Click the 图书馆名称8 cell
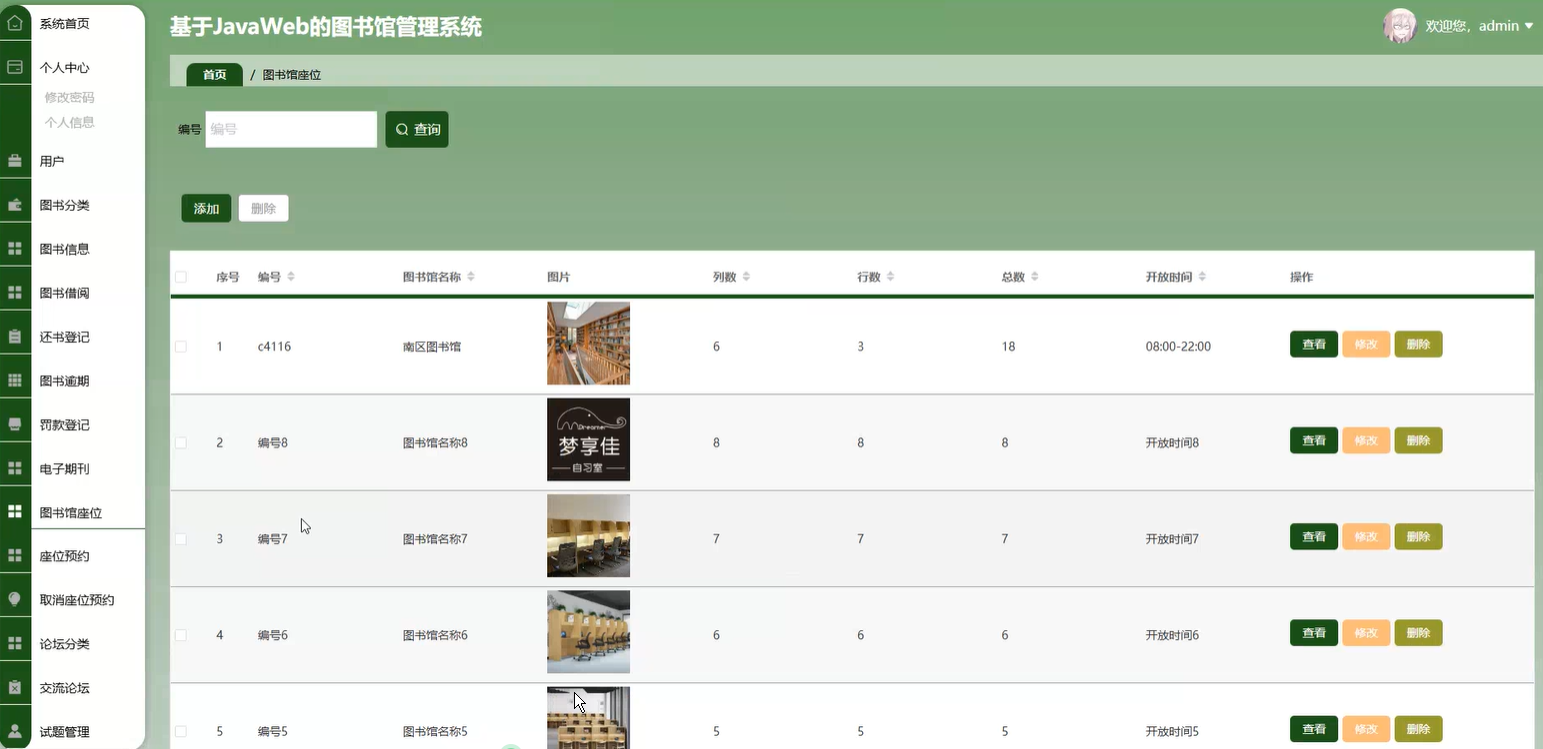 tap(435, 442)
